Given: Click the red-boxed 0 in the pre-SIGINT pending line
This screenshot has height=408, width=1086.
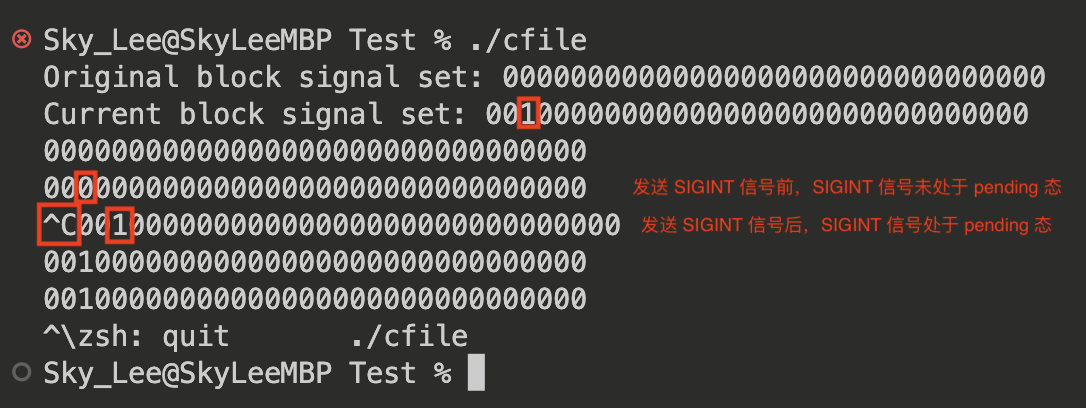Looking at the screenshot, I should 87,187.
